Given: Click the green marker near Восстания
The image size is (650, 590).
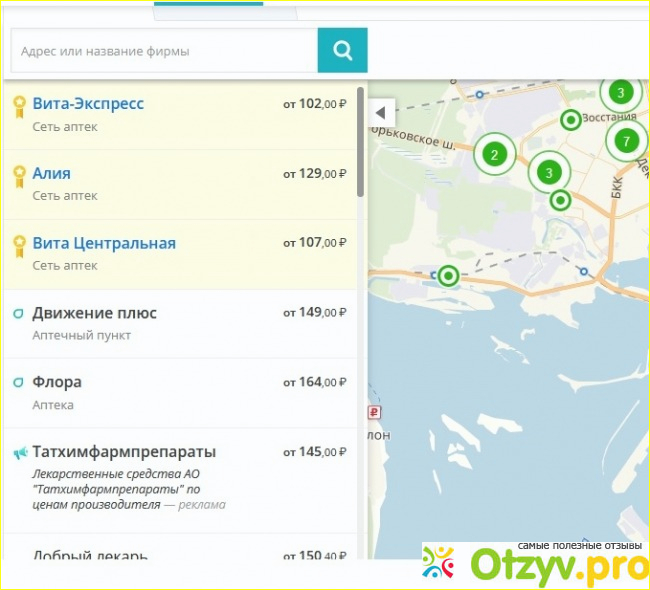Looking at the screenshot, I should (571, 120).
